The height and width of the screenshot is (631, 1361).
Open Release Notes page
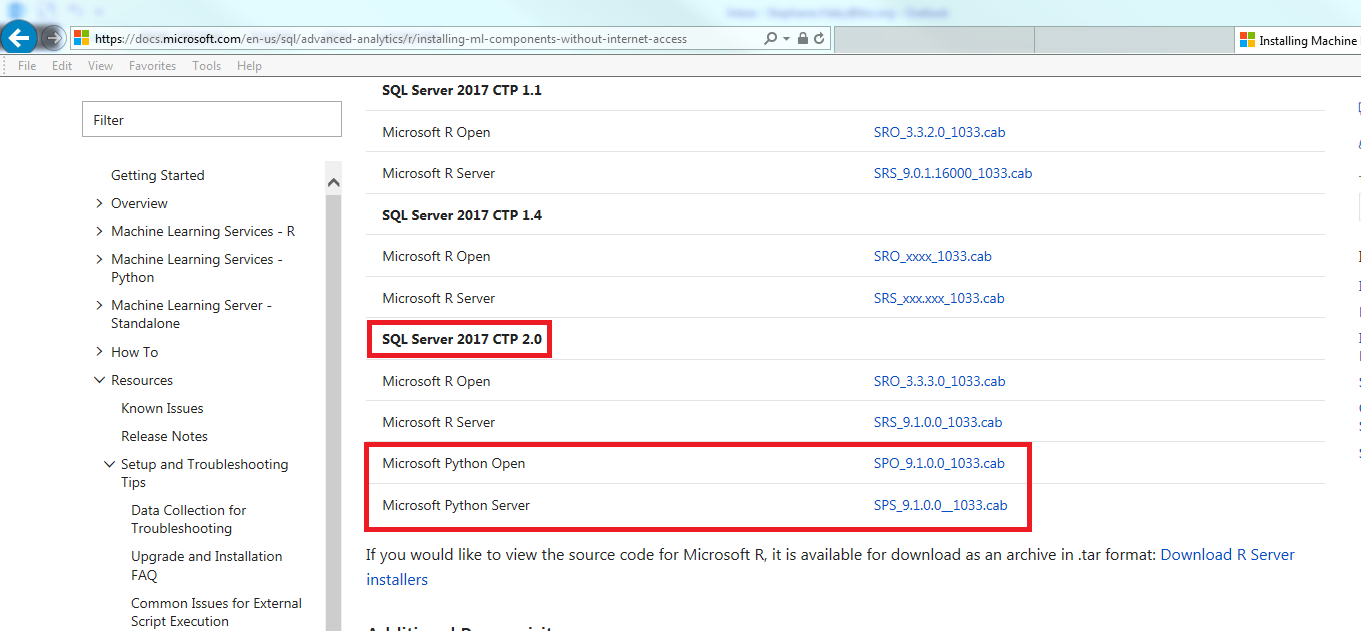[164, 436]
